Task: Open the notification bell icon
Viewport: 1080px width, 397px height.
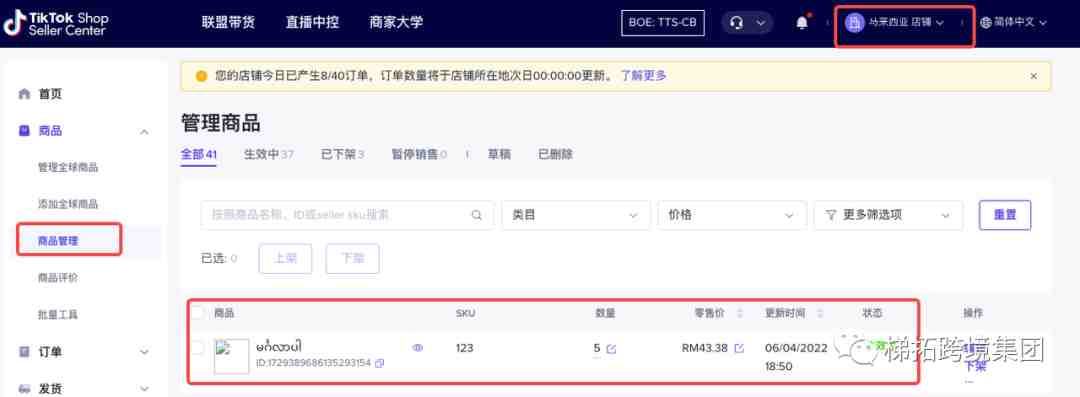Action: [x=802, y=23]
